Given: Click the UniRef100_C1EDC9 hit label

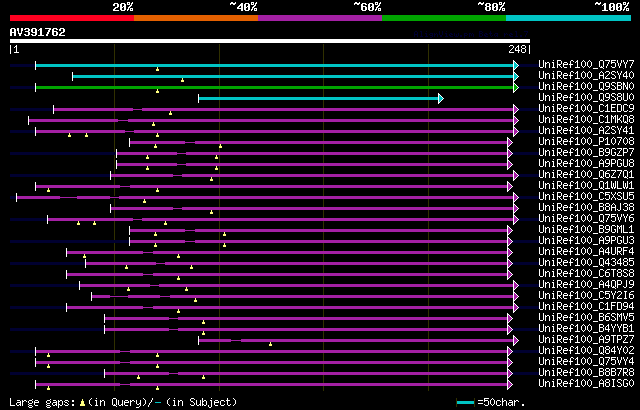Looking at the screenshot, I should coord(586,109).
